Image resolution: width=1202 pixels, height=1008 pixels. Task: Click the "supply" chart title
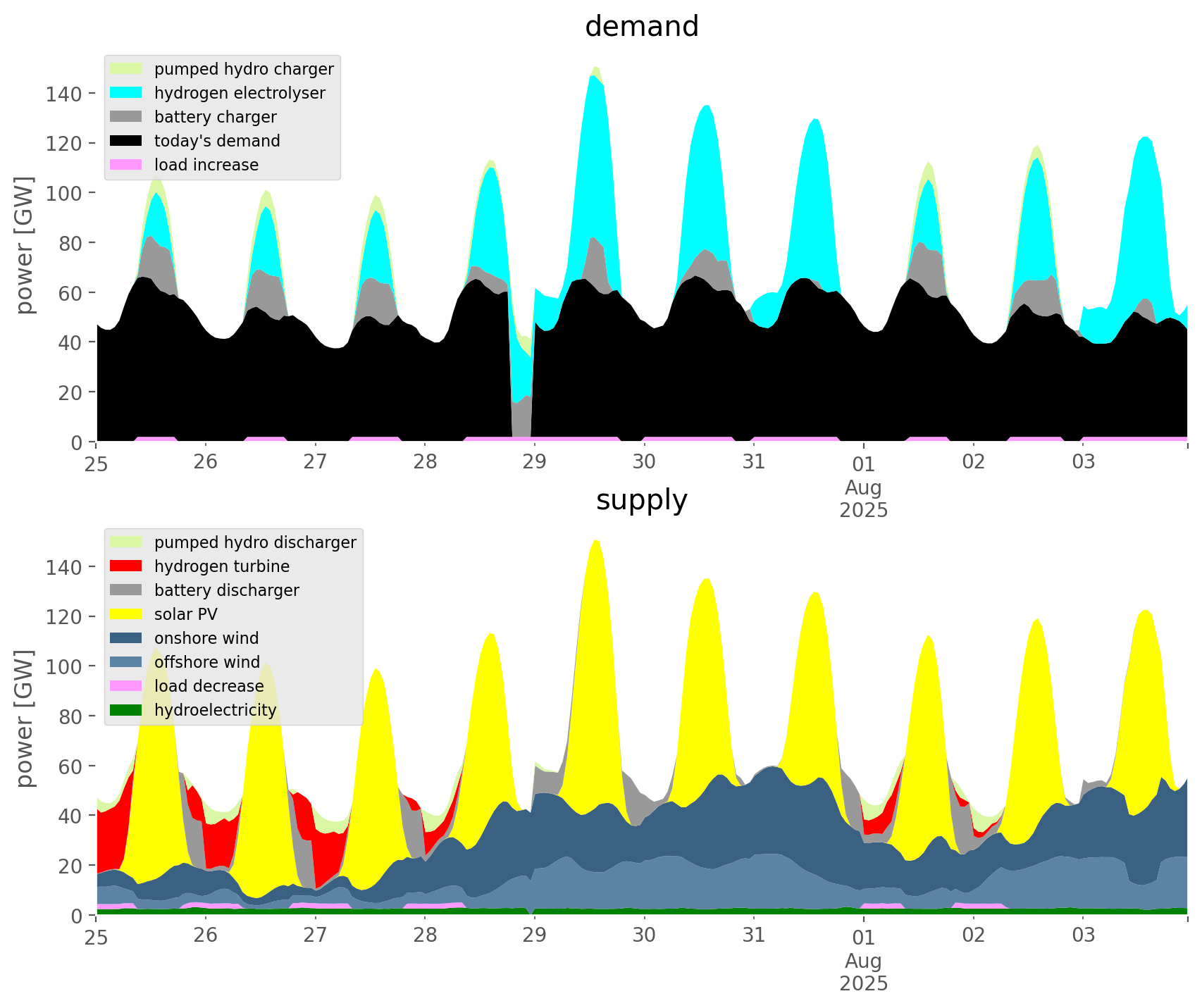(x=641, y=500)
